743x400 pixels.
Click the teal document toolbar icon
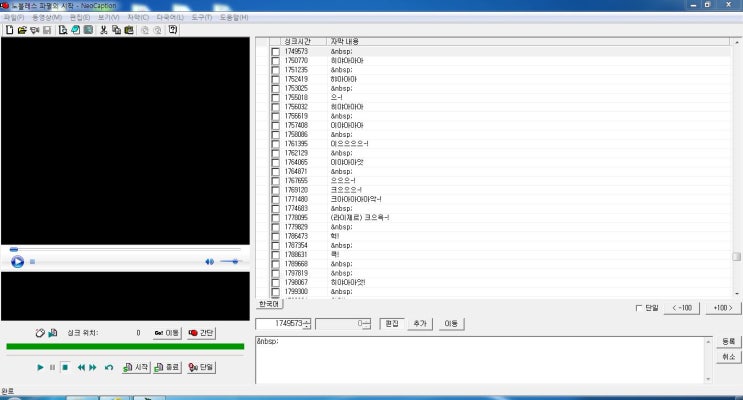pos(88,30)
